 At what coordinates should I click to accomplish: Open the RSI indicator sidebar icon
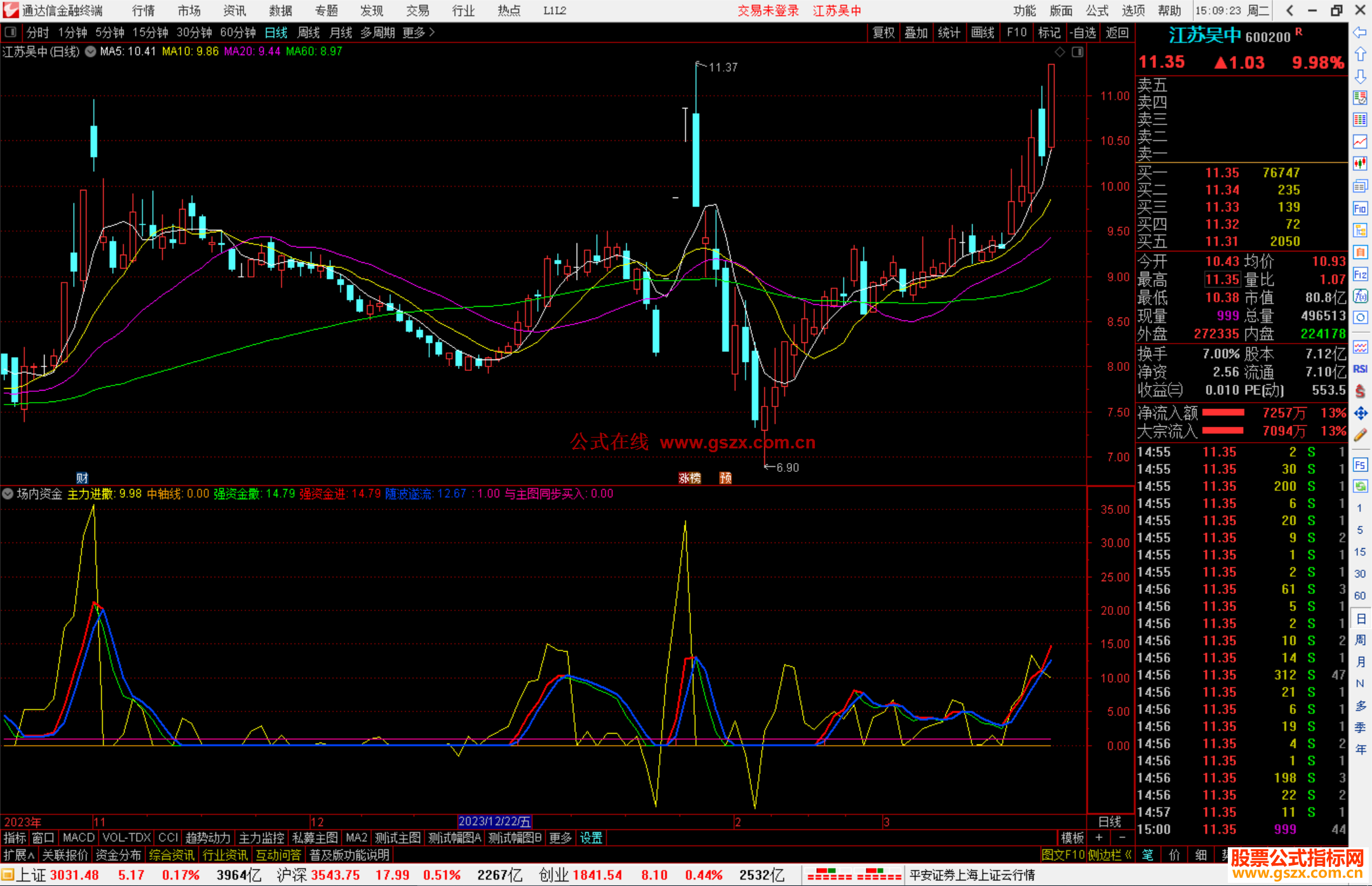(1360, 369)
